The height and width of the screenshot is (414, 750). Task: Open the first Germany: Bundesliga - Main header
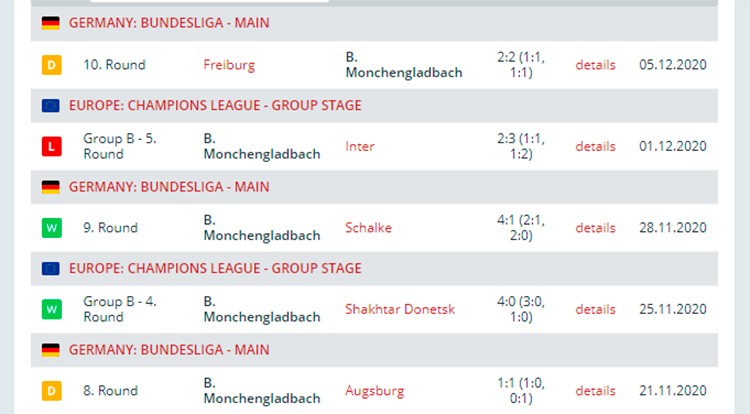point(169,23)
